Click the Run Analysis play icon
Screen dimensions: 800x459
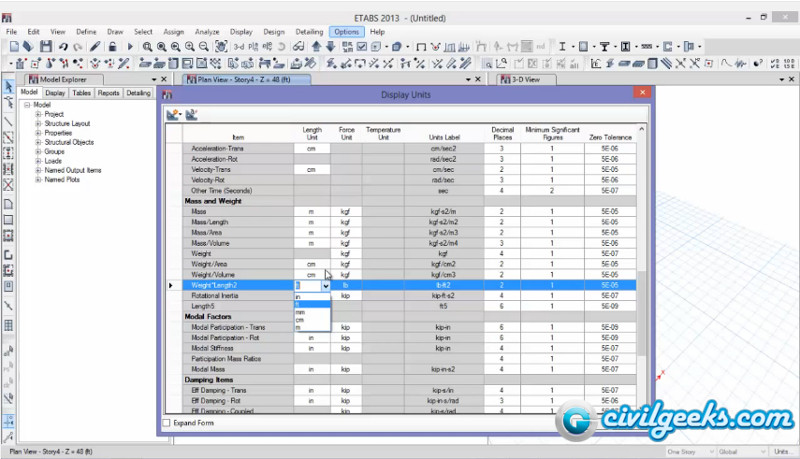click(x=128, y=46)
